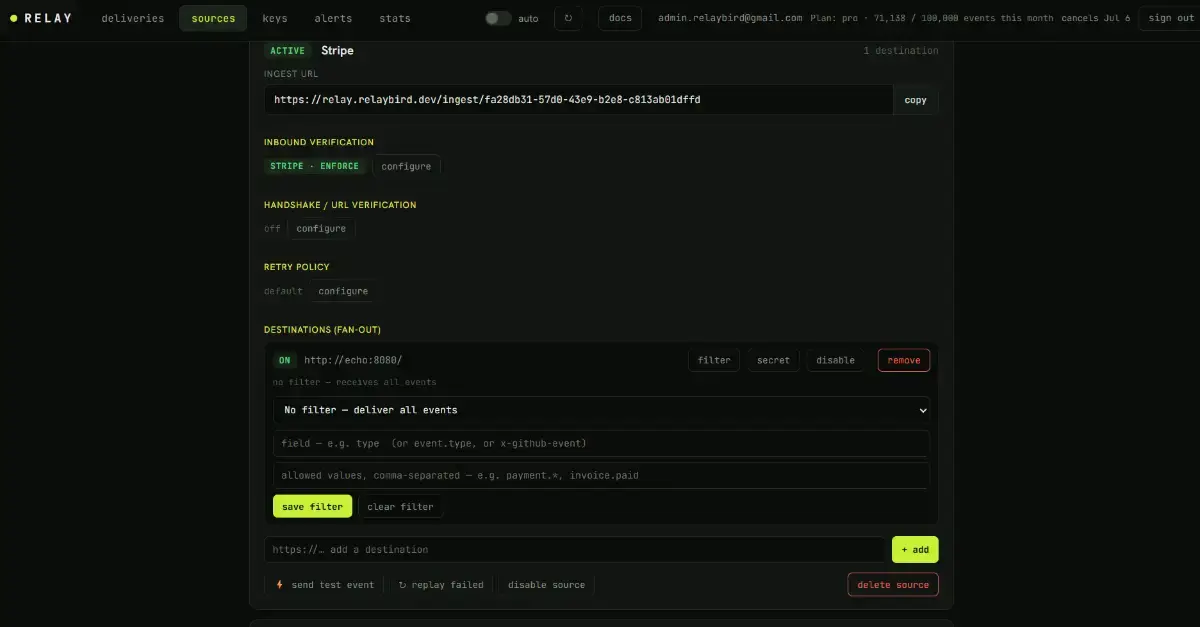1200x627 pixels.
Task: Remove the echo:8080 destination
Action: [904, 360]
